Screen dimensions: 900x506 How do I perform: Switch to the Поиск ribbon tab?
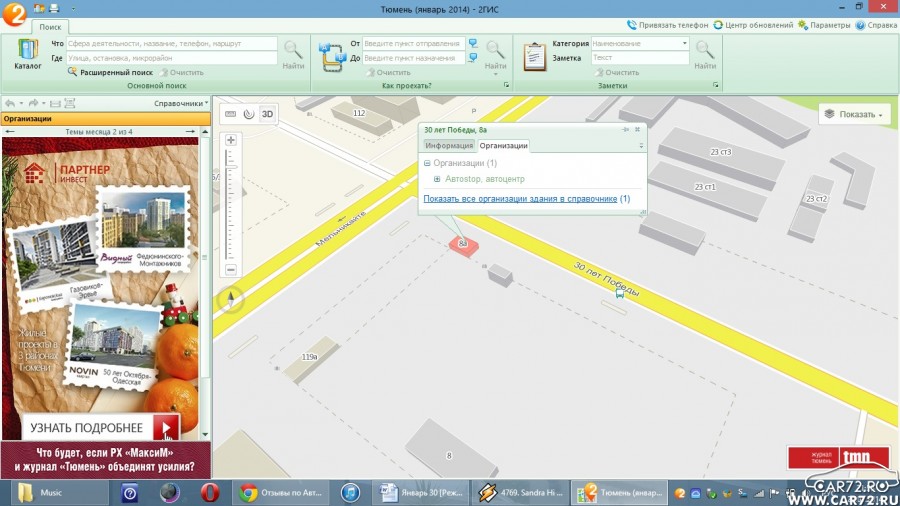(x=50, y=27)
